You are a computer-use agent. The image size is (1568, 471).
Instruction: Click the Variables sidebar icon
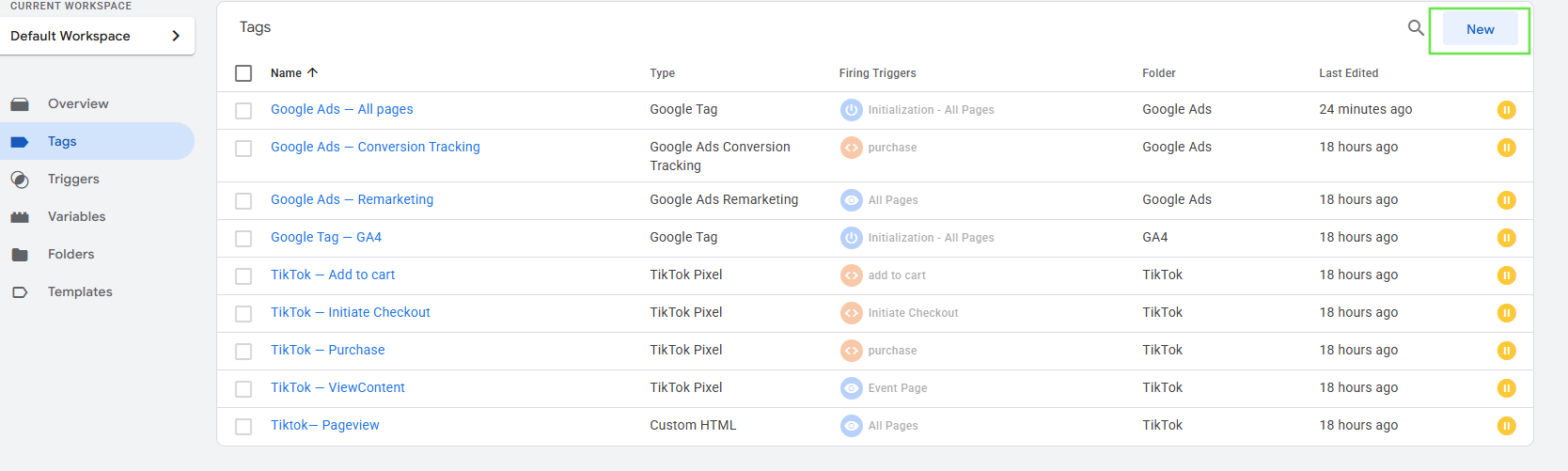coord(20,217)
